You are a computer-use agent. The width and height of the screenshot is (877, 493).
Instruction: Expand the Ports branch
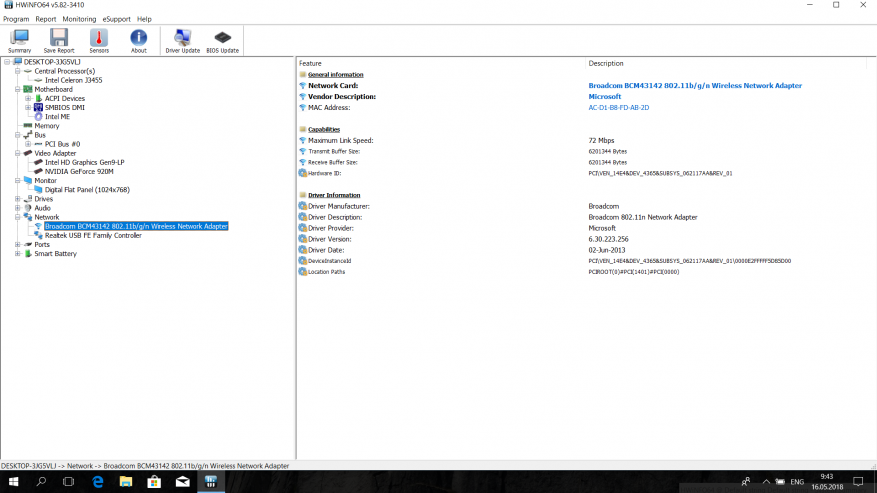click(x=18, y=245)
